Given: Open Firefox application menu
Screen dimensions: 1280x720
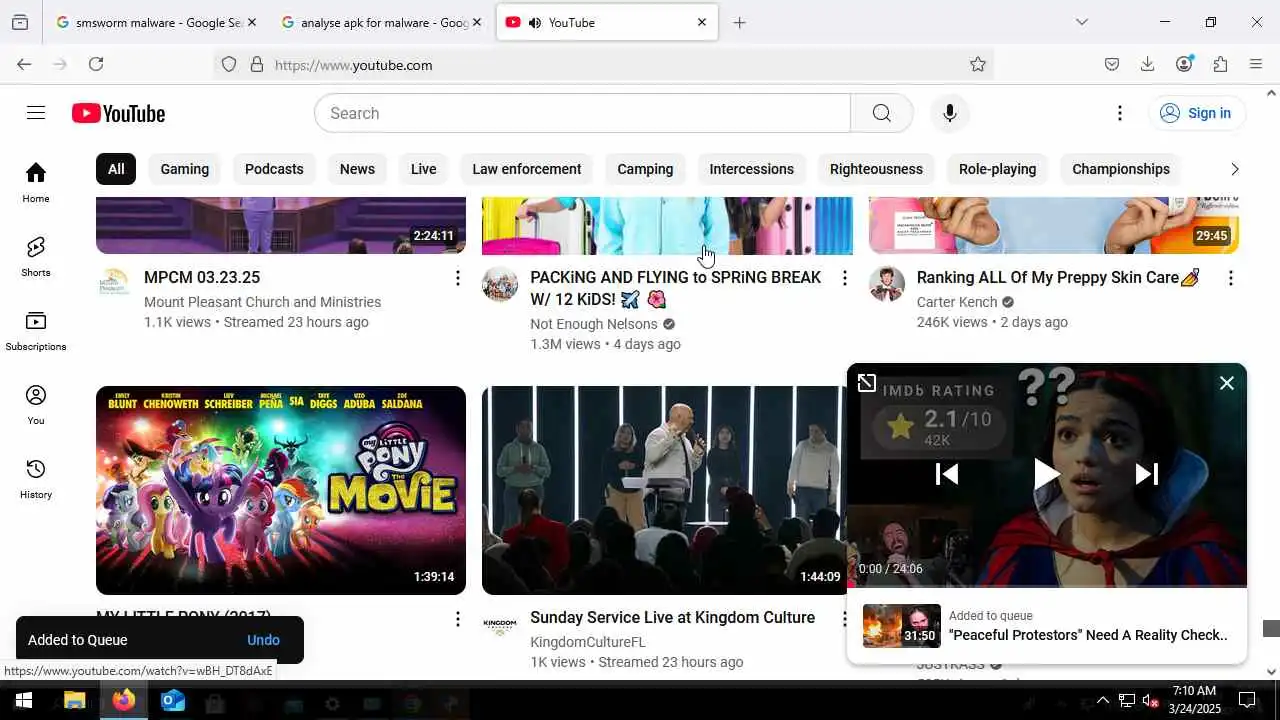Looking at the screenshot, I should (1256, 64).
